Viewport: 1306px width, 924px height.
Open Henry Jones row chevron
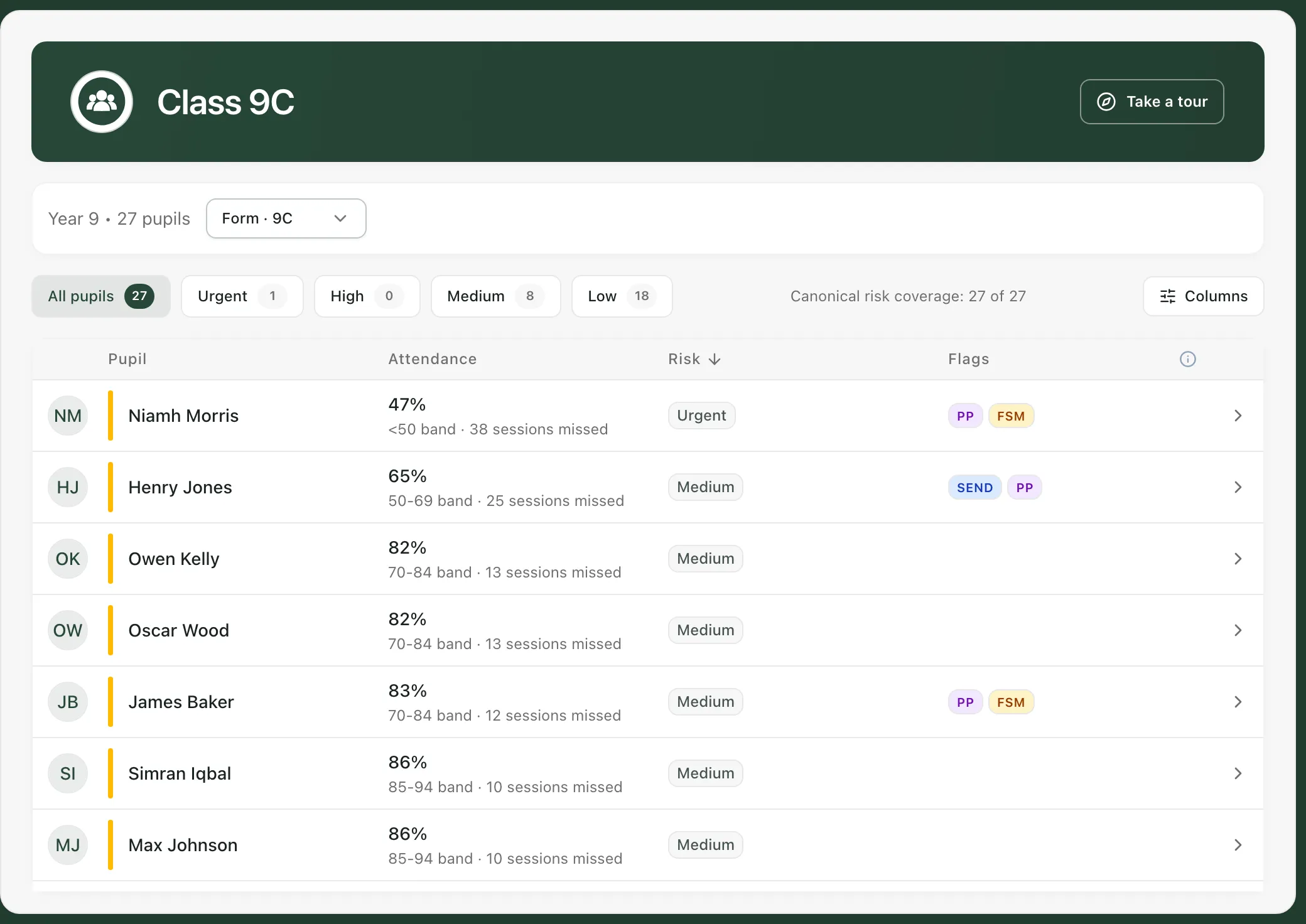pos(1238,487)
